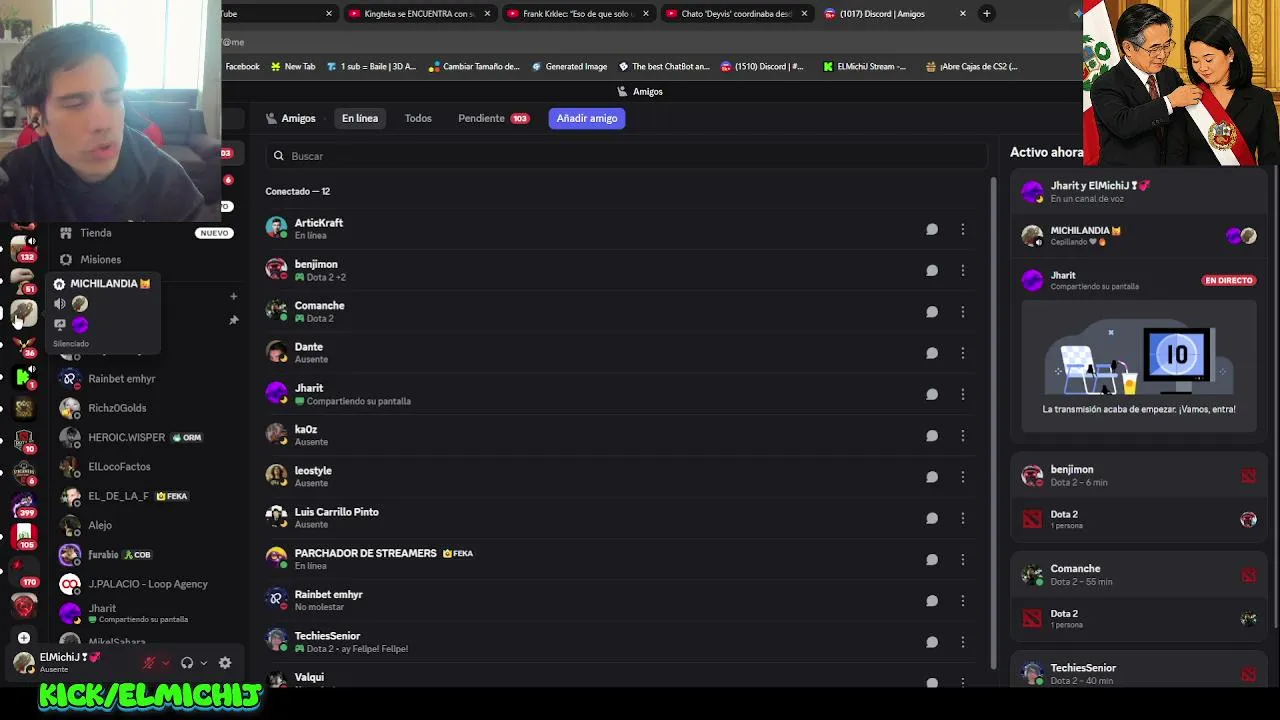This screenshot has height=720, width=1280.
Task: Add a server with the plus icon
Action: pyautogui.click(x=24, y=638)
